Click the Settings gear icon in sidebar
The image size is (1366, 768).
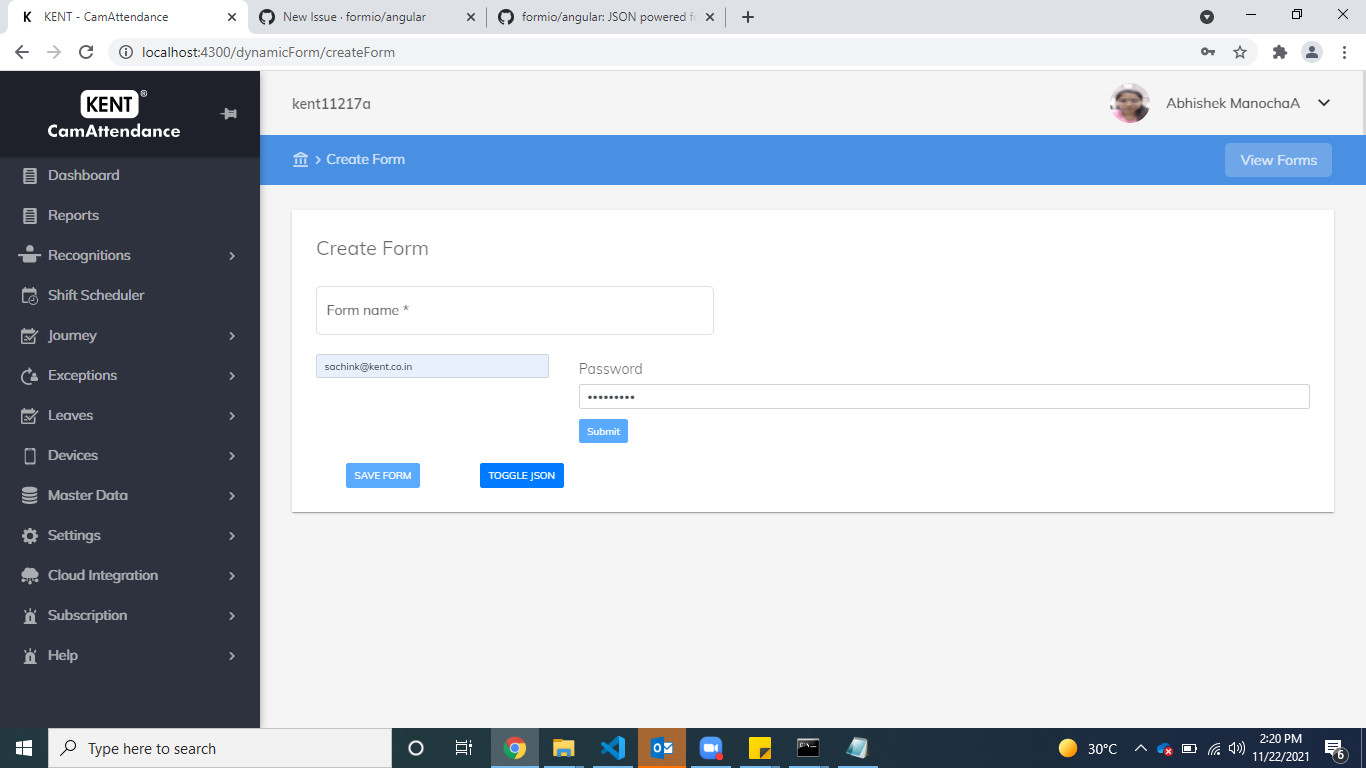point(30,535)
